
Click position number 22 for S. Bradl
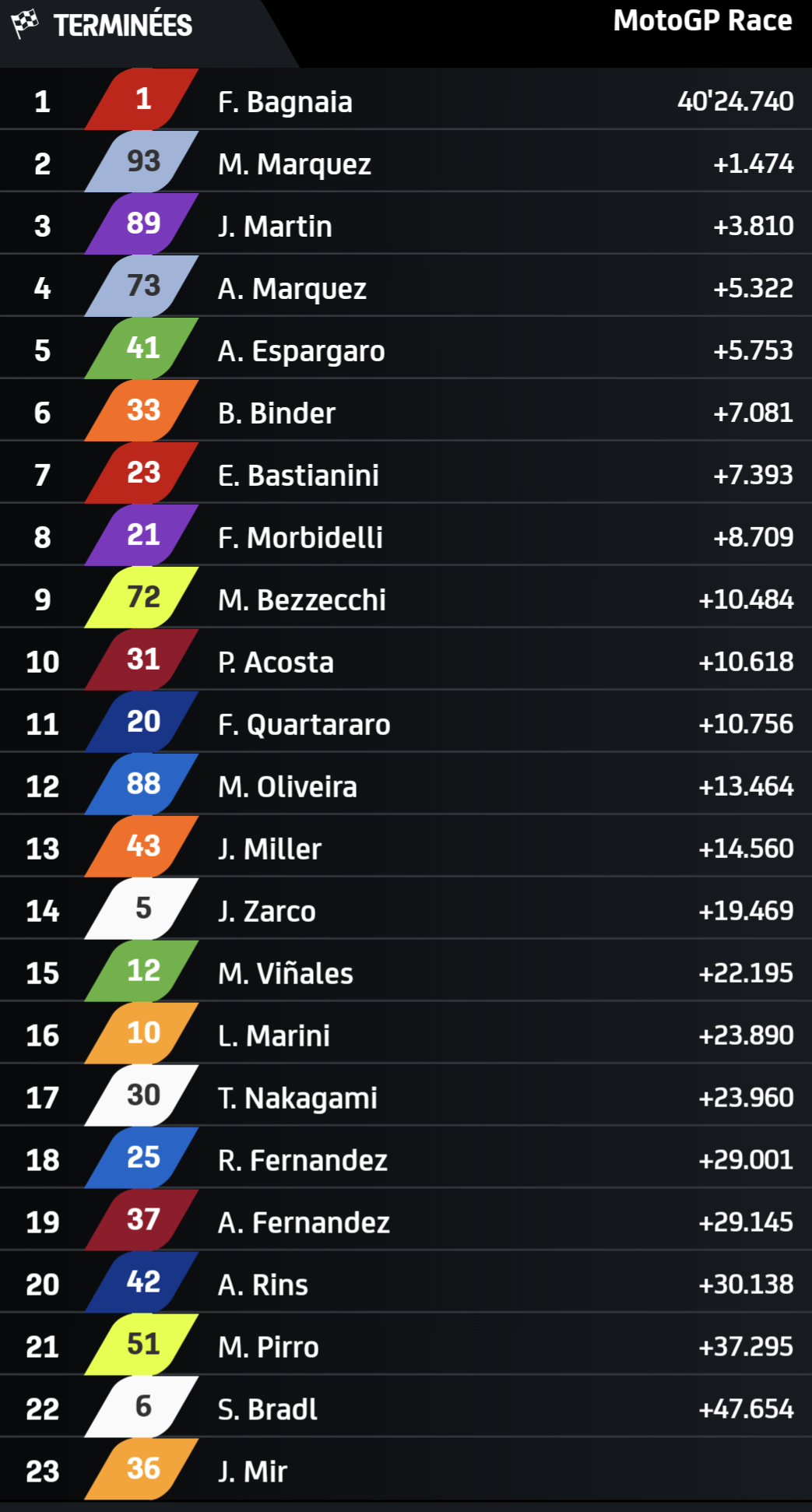click(x=42, y=1409)
